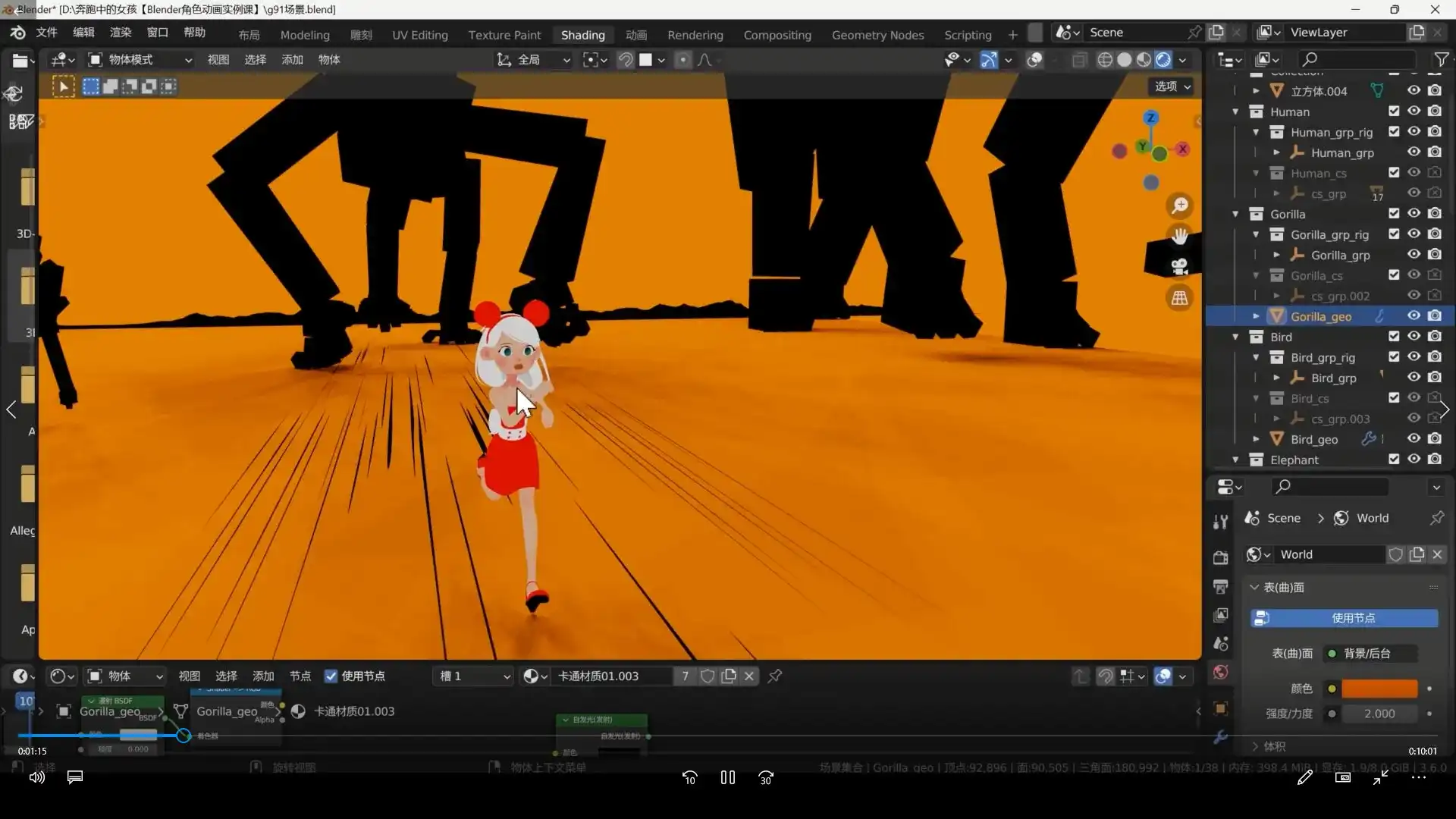Screen dimensions: 1456x819
Task: Click the 强度/力度 value field showing 2.000
Action: 1379,714
